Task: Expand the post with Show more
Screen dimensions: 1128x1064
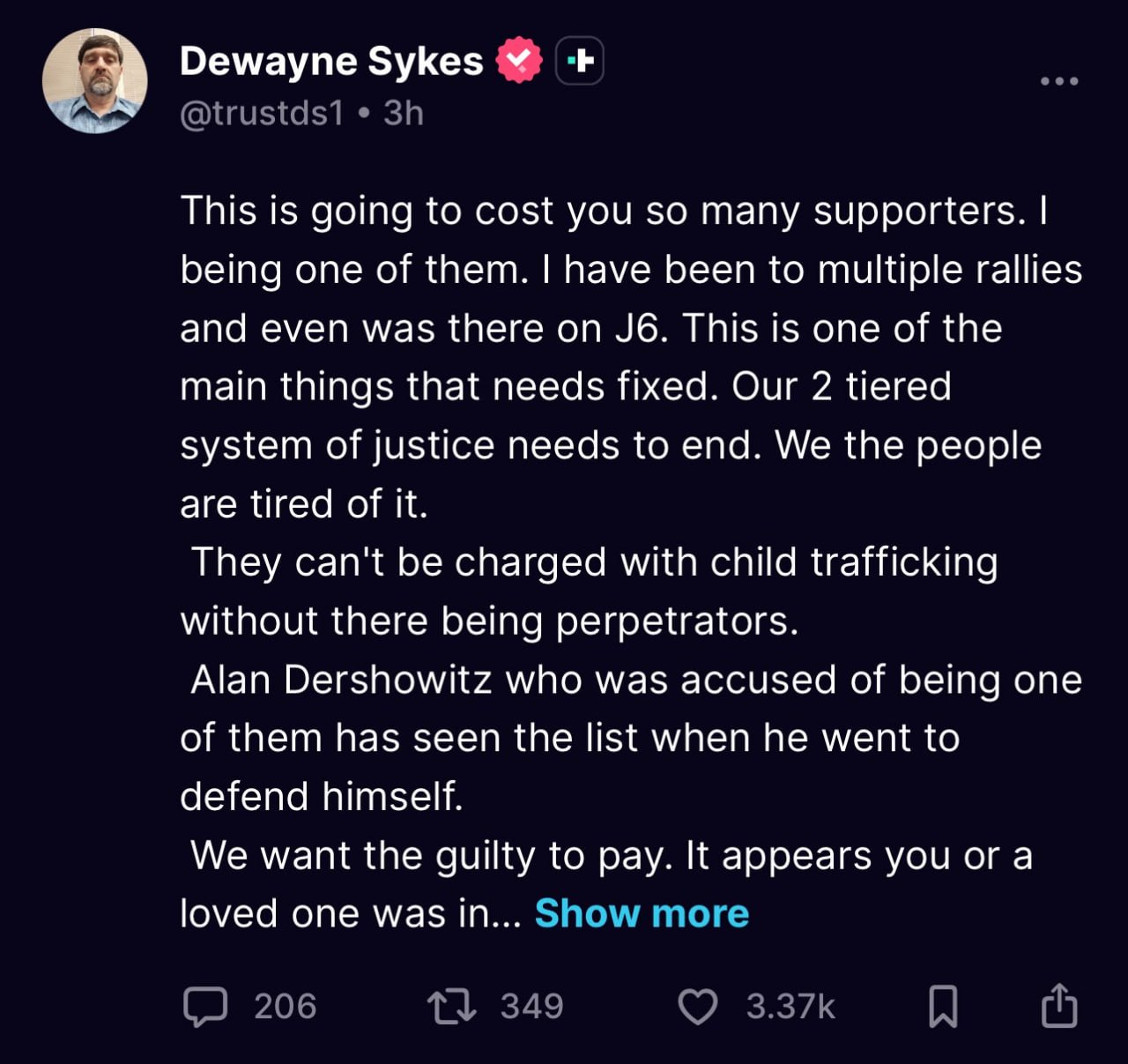Action: [642, 913]
